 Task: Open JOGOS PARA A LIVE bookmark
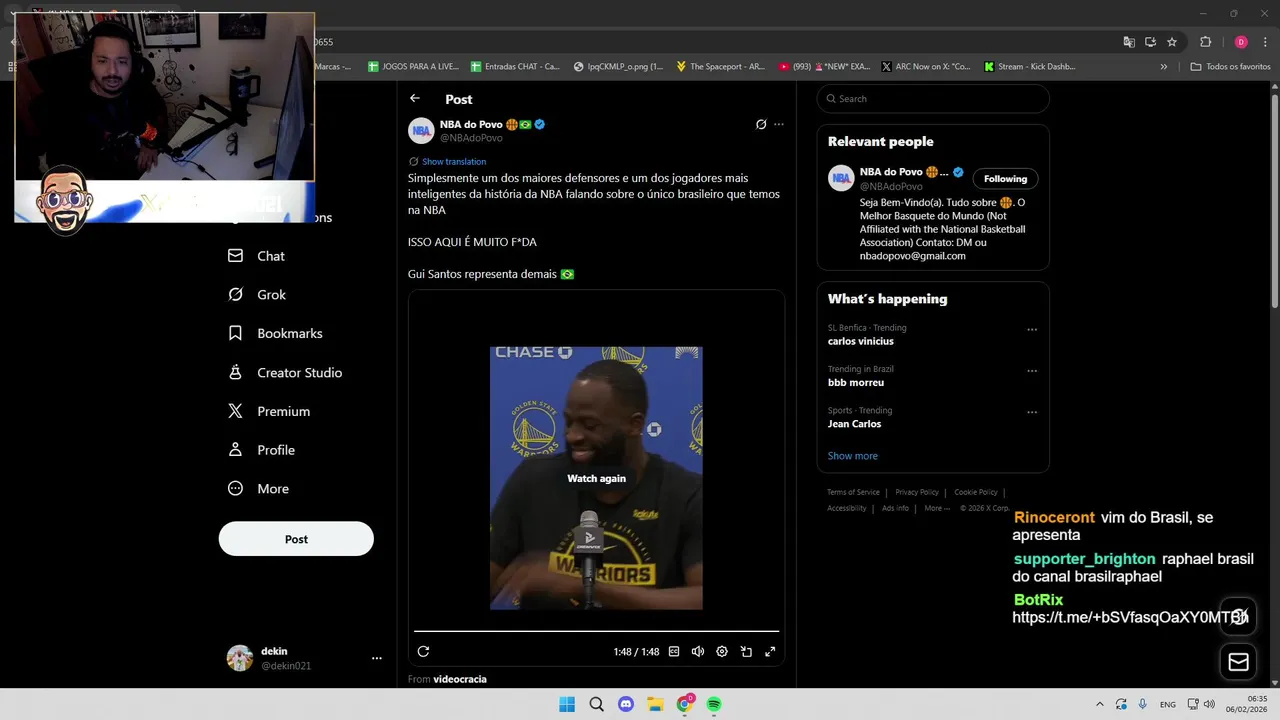413,66
